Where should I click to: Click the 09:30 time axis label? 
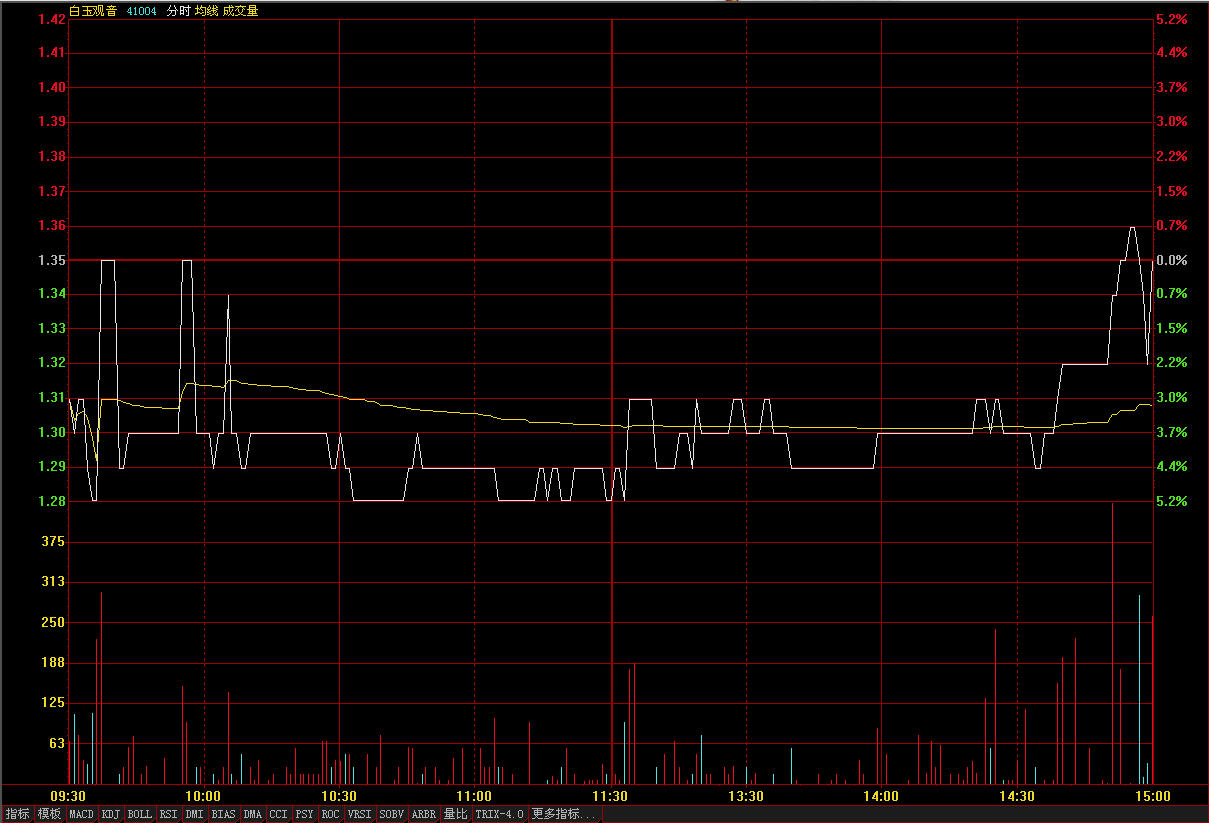point(68,796)
